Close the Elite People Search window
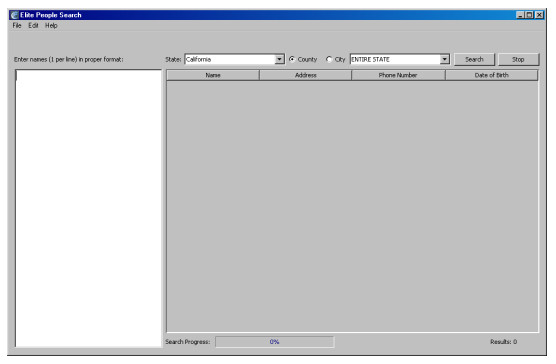 coord(539,15)
